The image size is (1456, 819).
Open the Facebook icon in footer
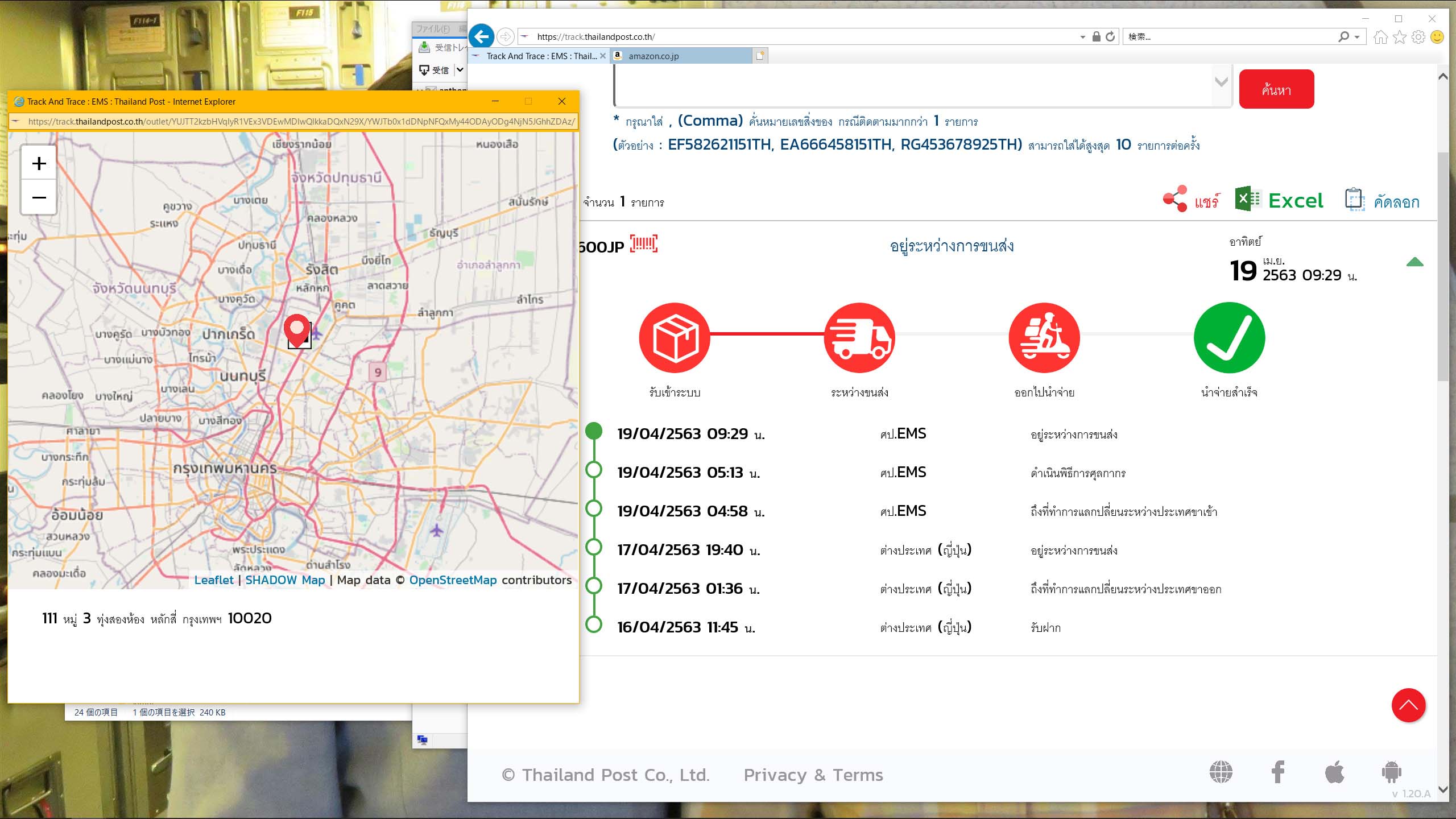pyautogui.click(x=1277, y=772)
